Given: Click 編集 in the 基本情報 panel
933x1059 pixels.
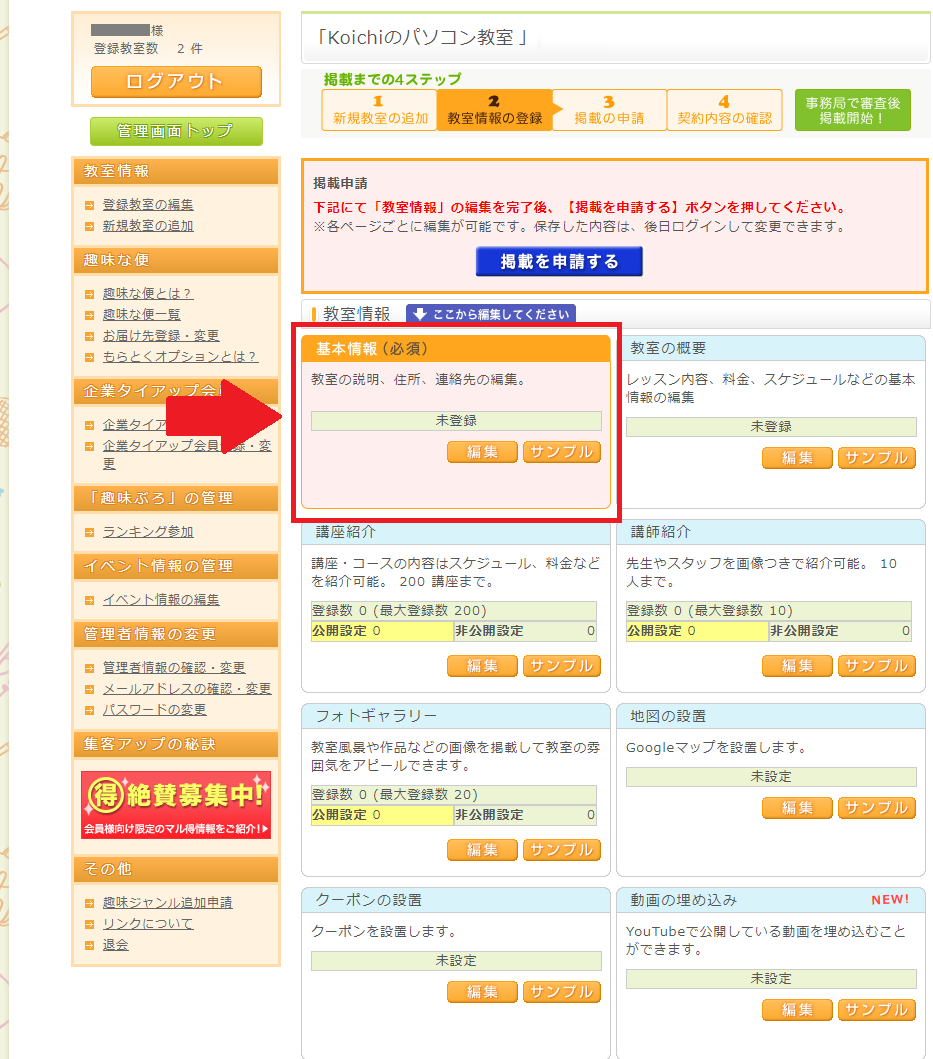Looking at the screenshot, I should [482, 452].
